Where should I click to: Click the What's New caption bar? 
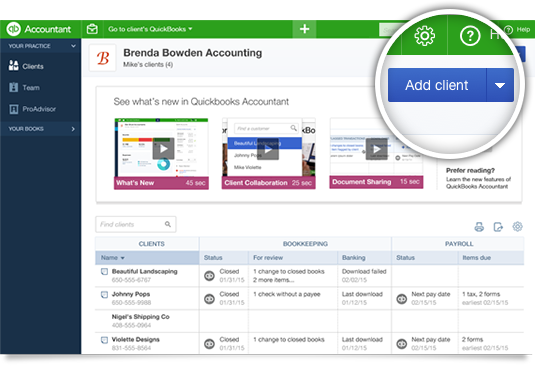[x=161, y=183]
